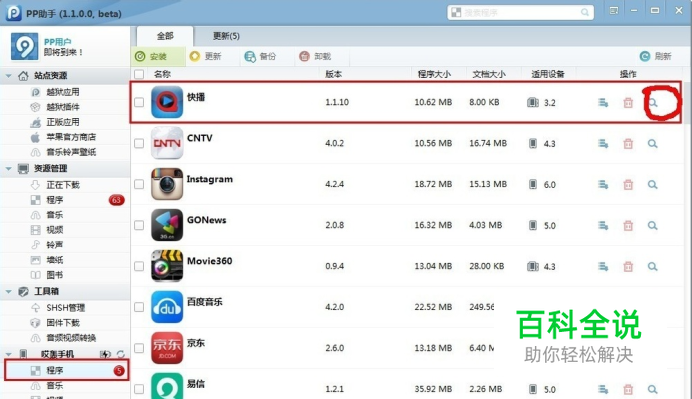Click the GONews app icon
Image resolution: width=692 pixels, height=399 pixels.
pyautogui.click(x=167, y=225)
